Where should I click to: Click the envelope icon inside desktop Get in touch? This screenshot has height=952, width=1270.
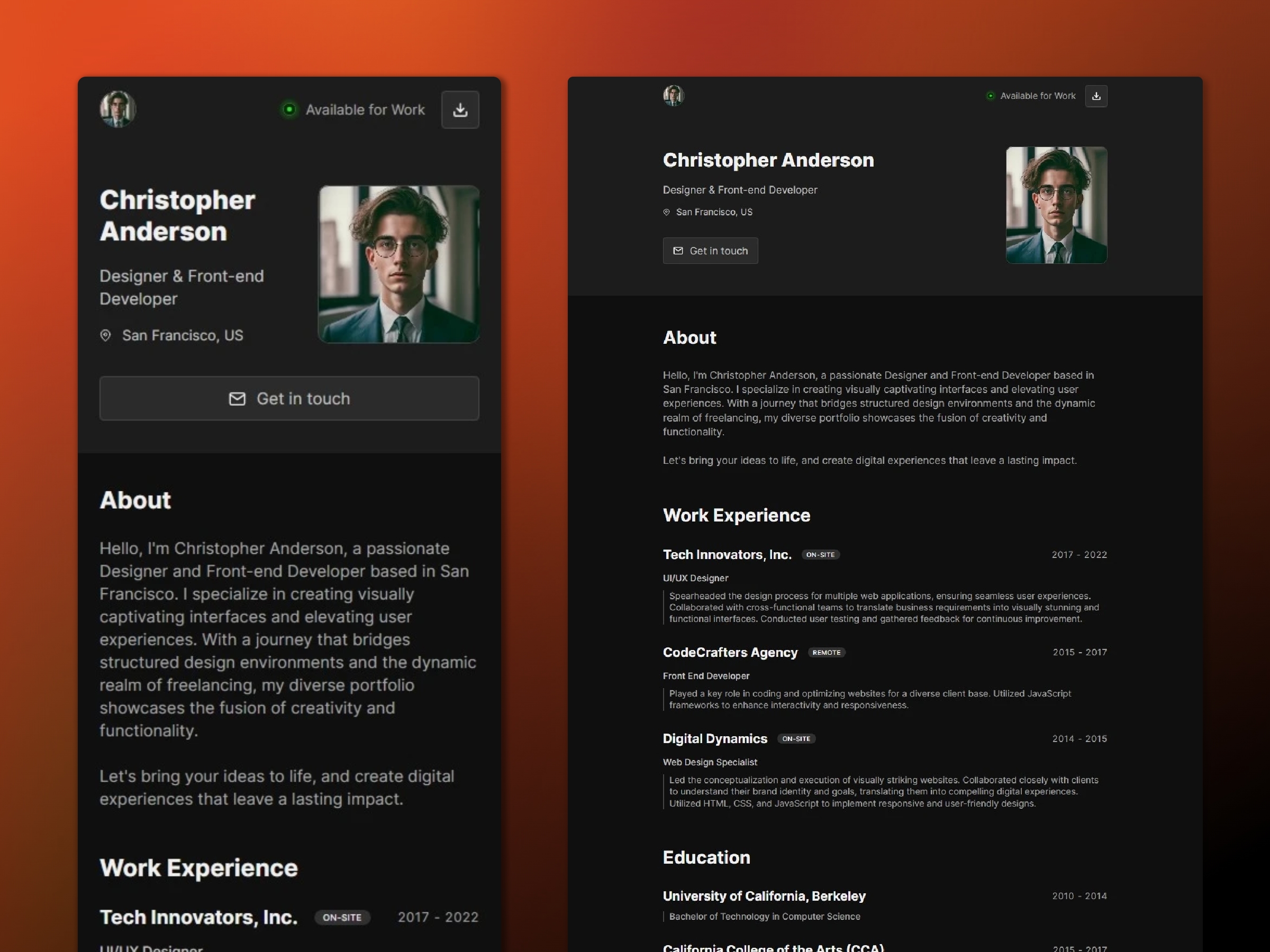(x=678, y=251)
